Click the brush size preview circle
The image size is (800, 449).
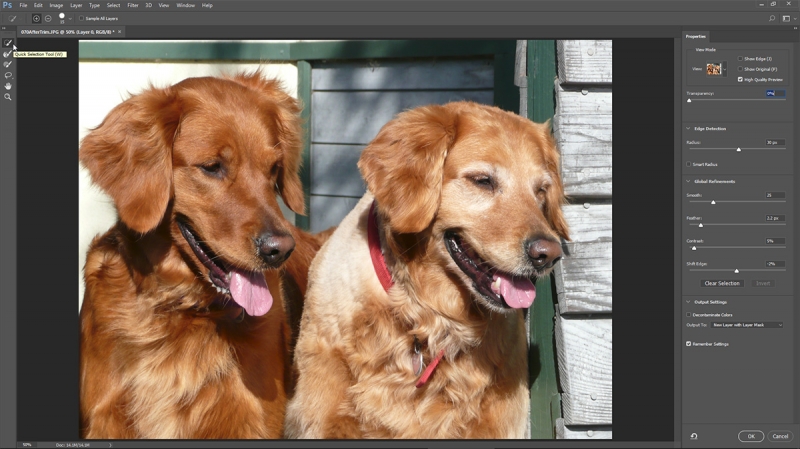click(62, 16)
